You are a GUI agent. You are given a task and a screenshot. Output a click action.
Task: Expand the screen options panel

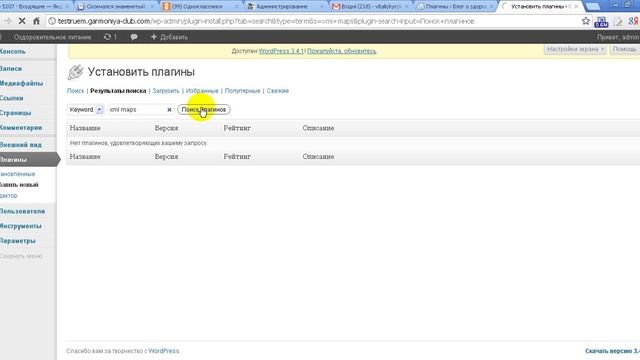point(575,49)
